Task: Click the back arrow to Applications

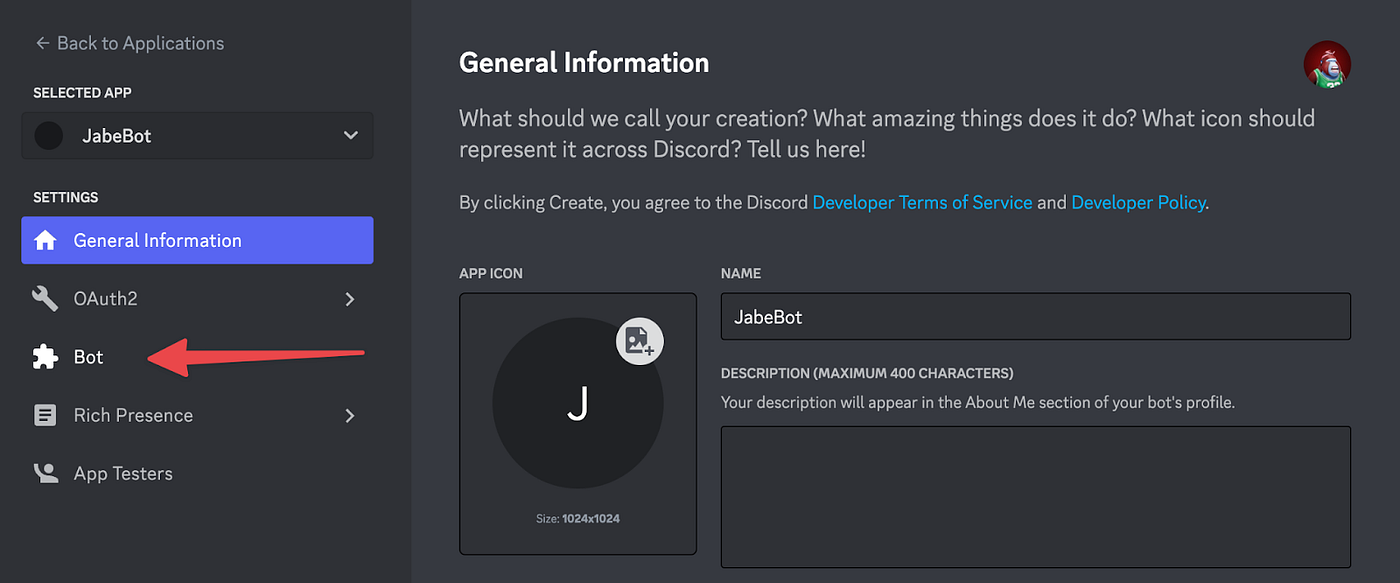Action: coord(42,43)
